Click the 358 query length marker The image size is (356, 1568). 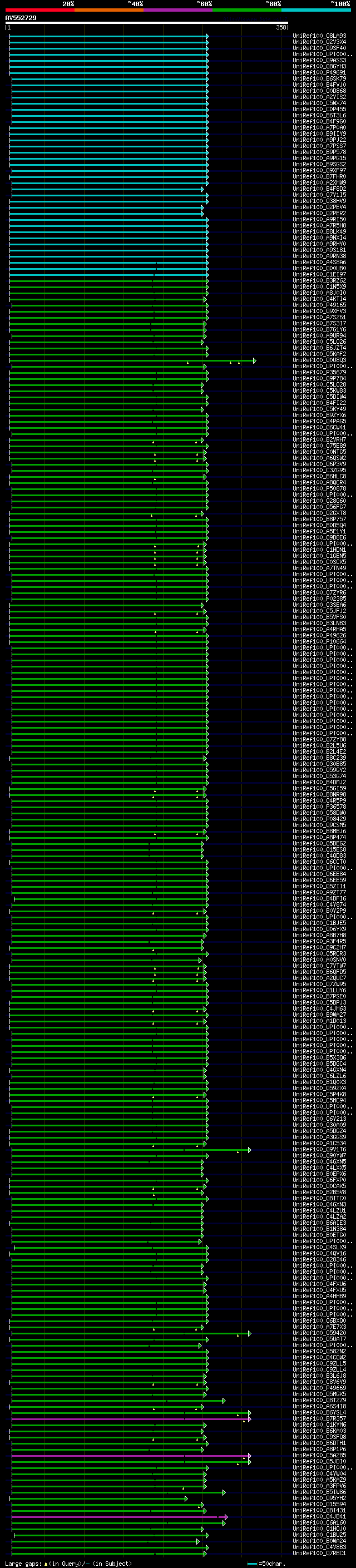[281, 27]
